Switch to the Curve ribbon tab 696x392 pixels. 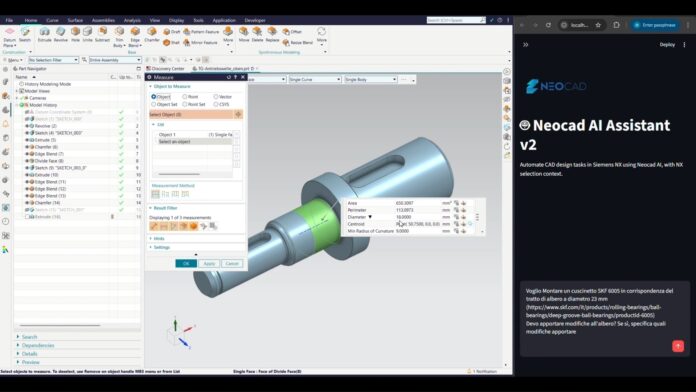(52, 20)
